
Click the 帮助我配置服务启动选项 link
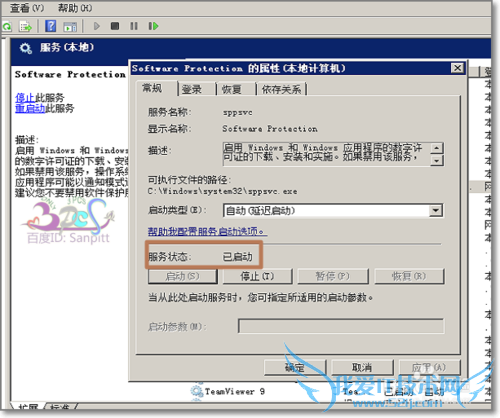207,231
